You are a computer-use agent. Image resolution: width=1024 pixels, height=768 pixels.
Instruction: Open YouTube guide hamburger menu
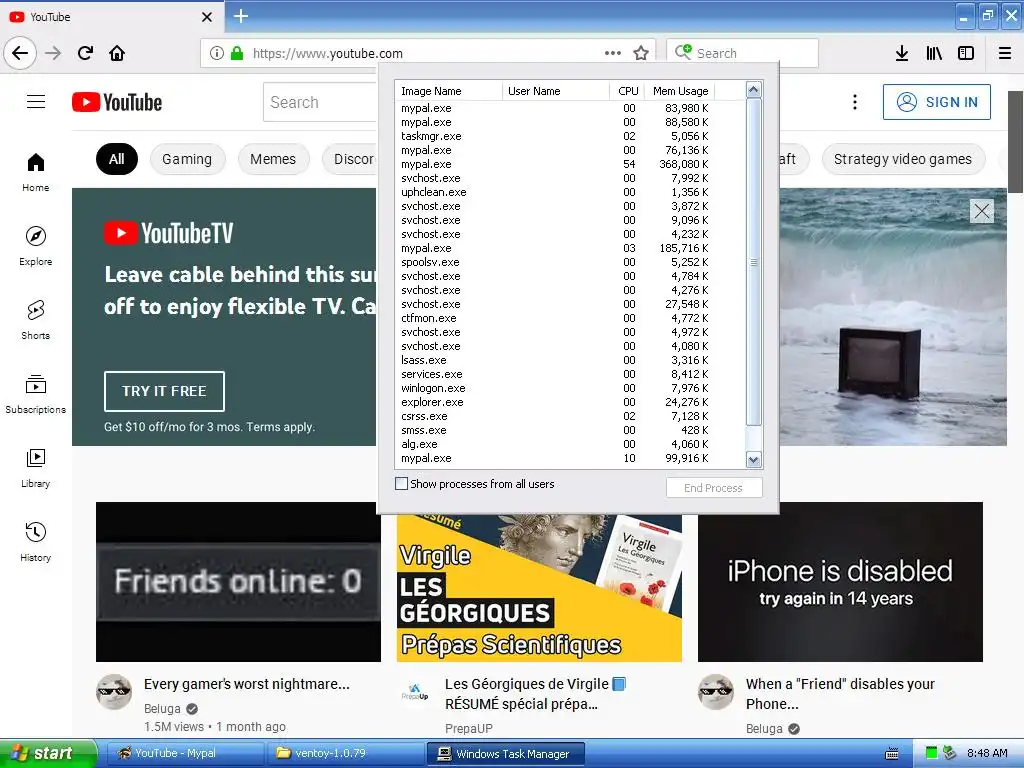(36, 102)
